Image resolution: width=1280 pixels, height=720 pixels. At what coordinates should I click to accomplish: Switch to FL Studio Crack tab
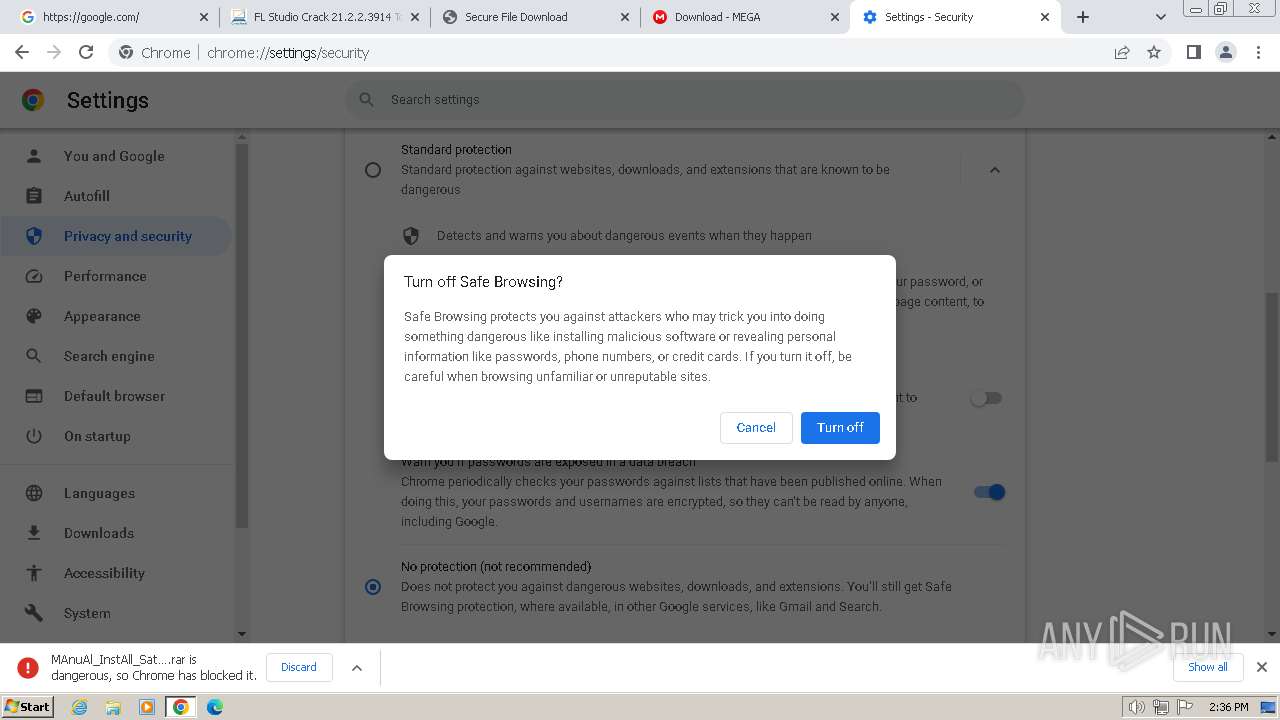(325, 17)
